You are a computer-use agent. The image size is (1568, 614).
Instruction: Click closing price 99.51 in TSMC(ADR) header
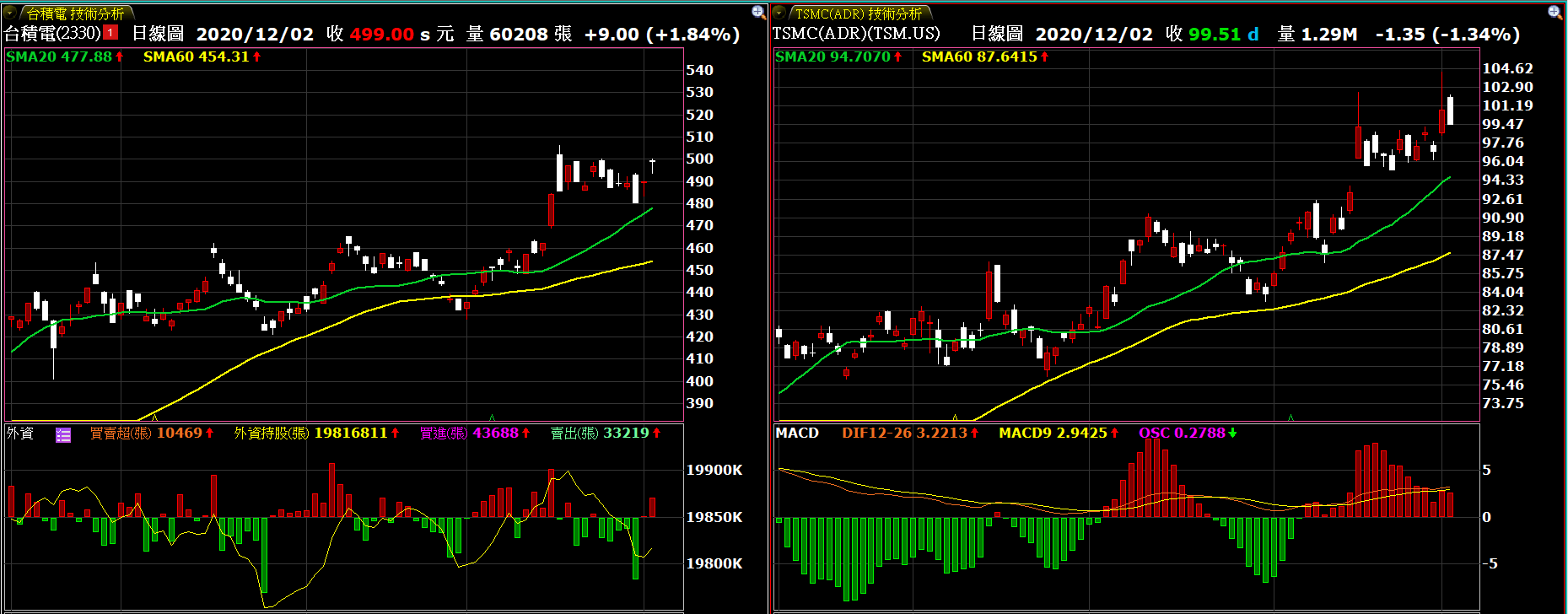1215,34
